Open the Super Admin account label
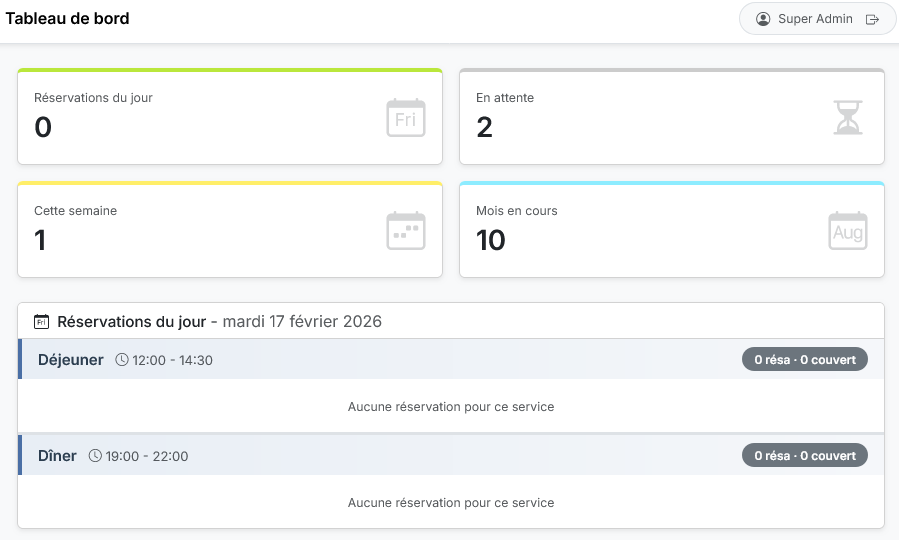The image size is (899, 540). [815, 19]
